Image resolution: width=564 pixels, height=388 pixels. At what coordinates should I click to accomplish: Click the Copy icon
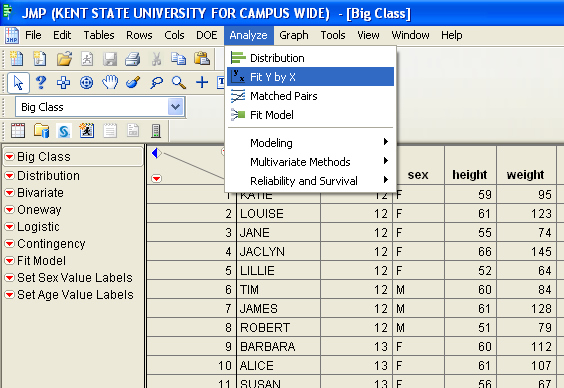point(179,59)
